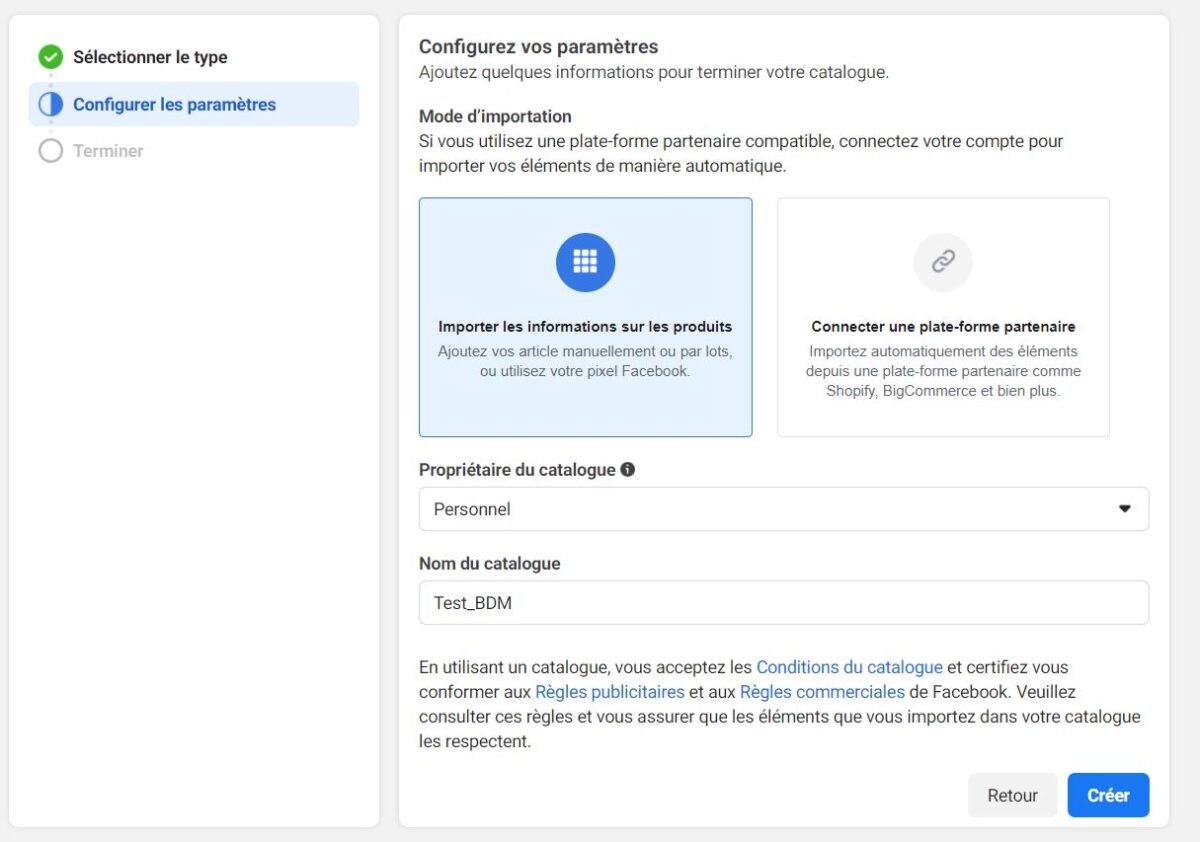Image resolution: width=1200 pixels, height=842 pixels.
Task: Open the 'Conditions du catalogue' link
Action: tap(849, 667)
